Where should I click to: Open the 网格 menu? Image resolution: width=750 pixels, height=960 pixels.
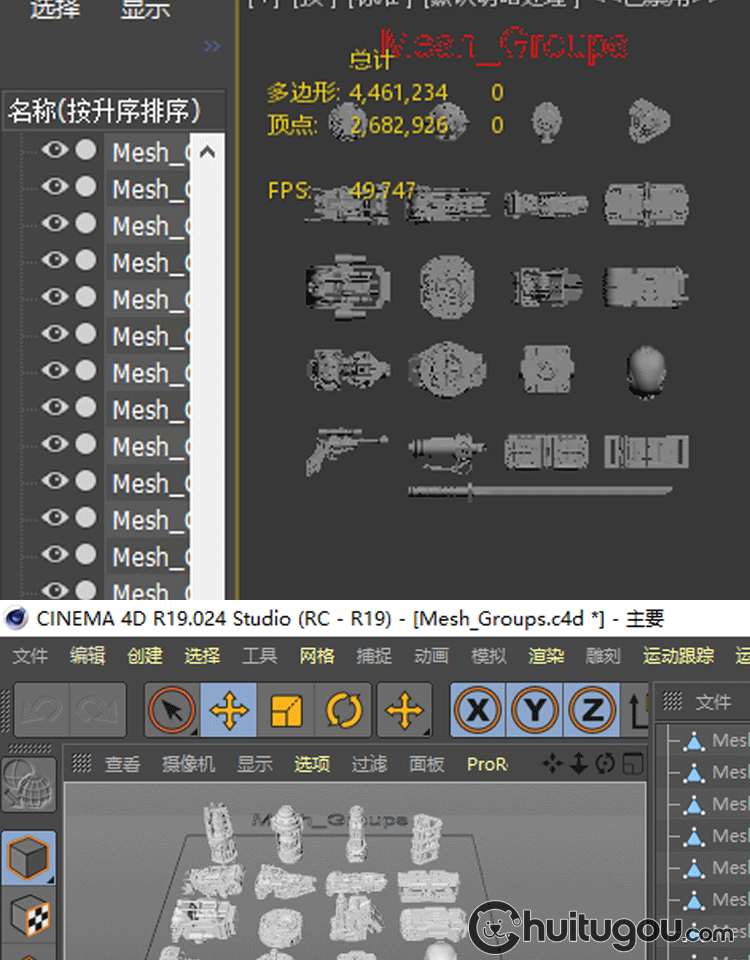[317, 656]
